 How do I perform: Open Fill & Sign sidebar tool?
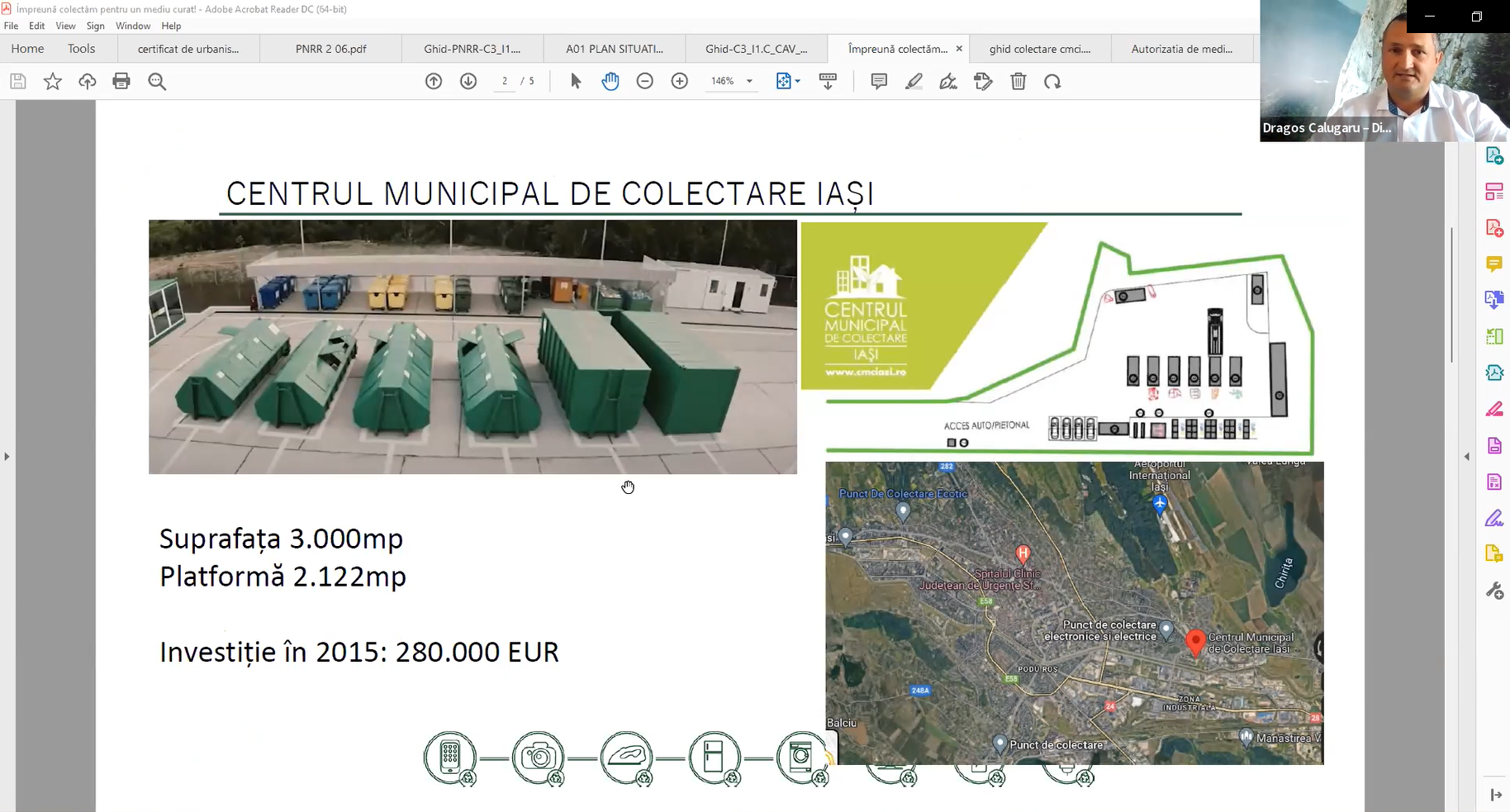coord(1494,518)
